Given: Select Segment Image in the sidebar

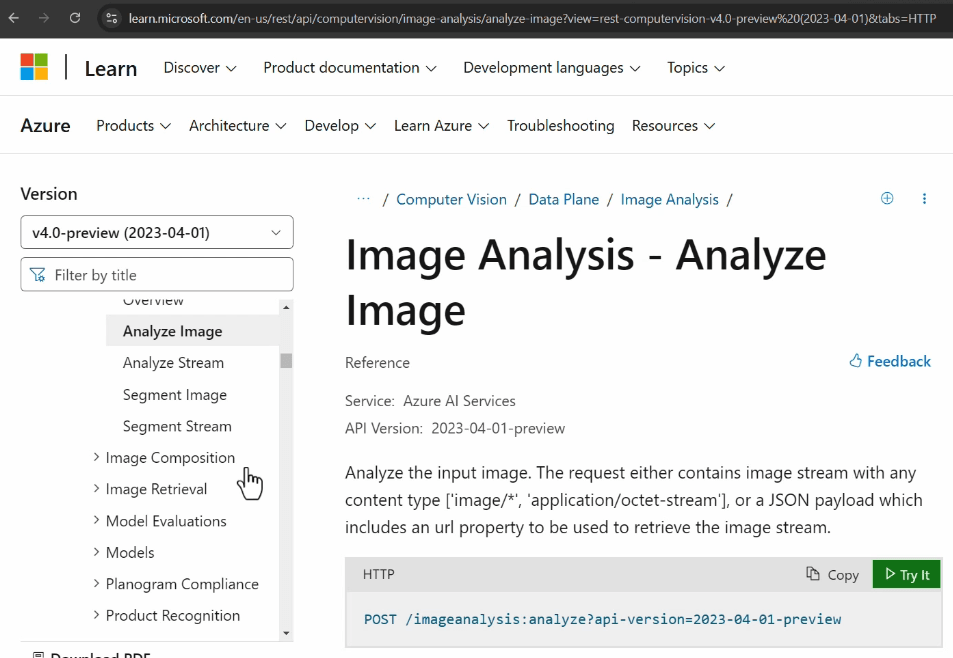Looking at the screenshot, I should pyautogui.click(x=174, y=395).
